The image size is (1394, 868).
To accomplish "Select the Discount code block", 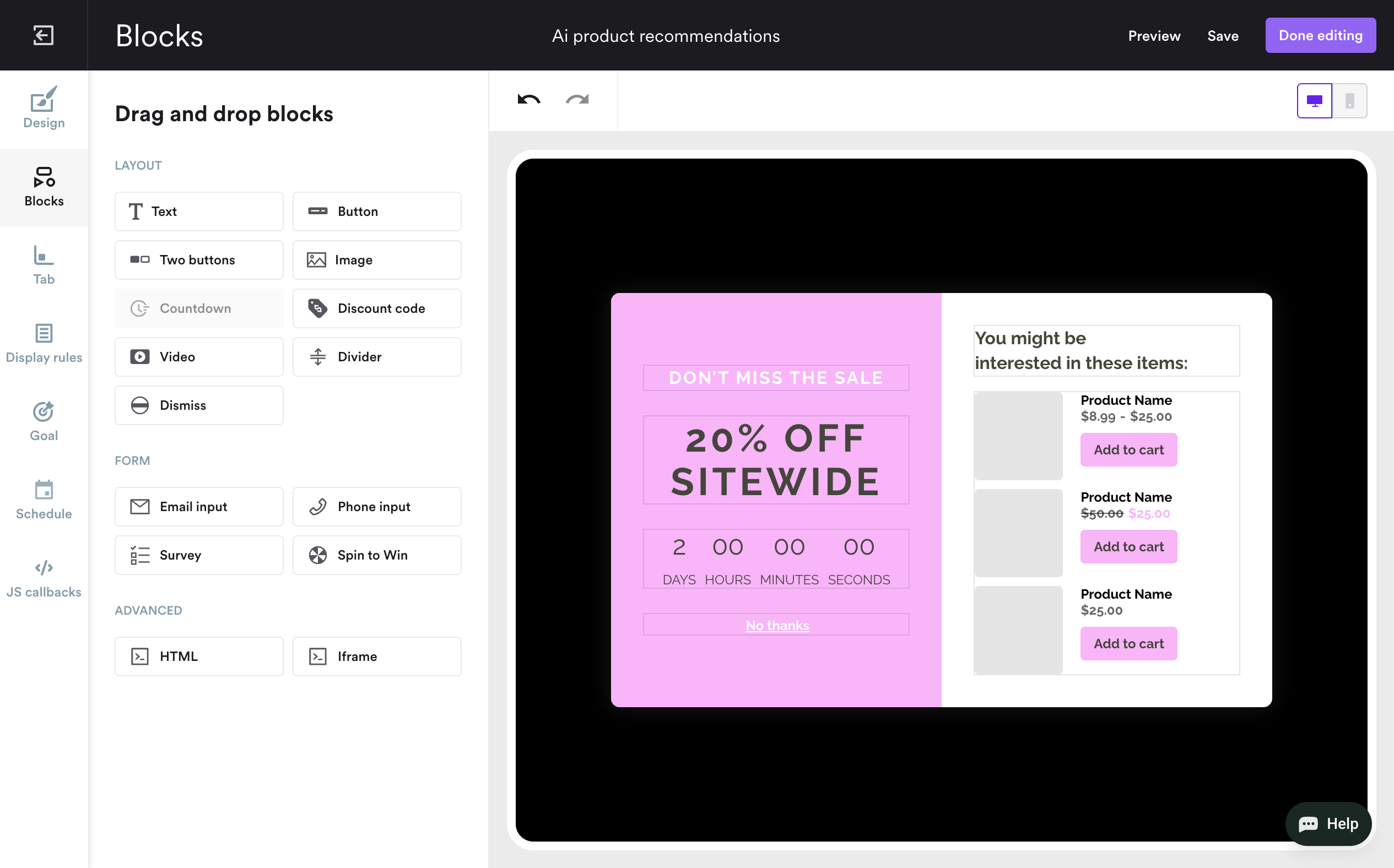I will (377, 308).
